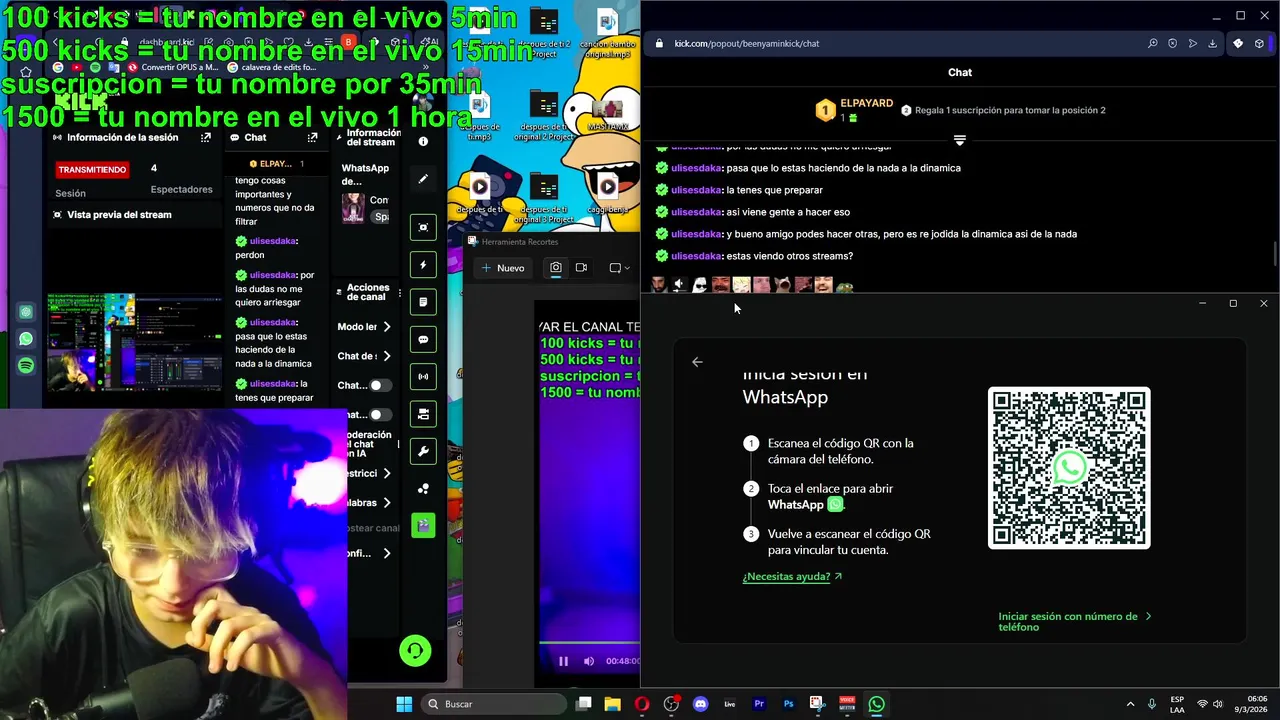1280x720 pixels.
Task: Click the scroll-to-bottom arrow in Kick chat
Action: (960, 140)
